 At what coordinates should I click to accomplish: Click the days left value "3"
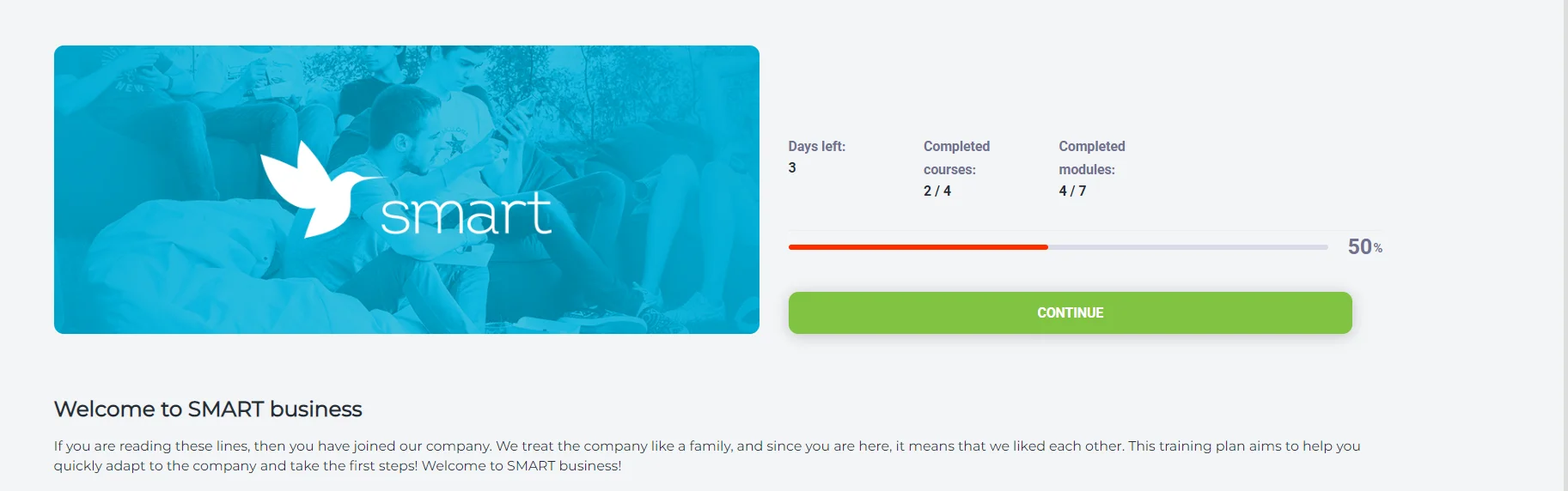coord(792,168)
